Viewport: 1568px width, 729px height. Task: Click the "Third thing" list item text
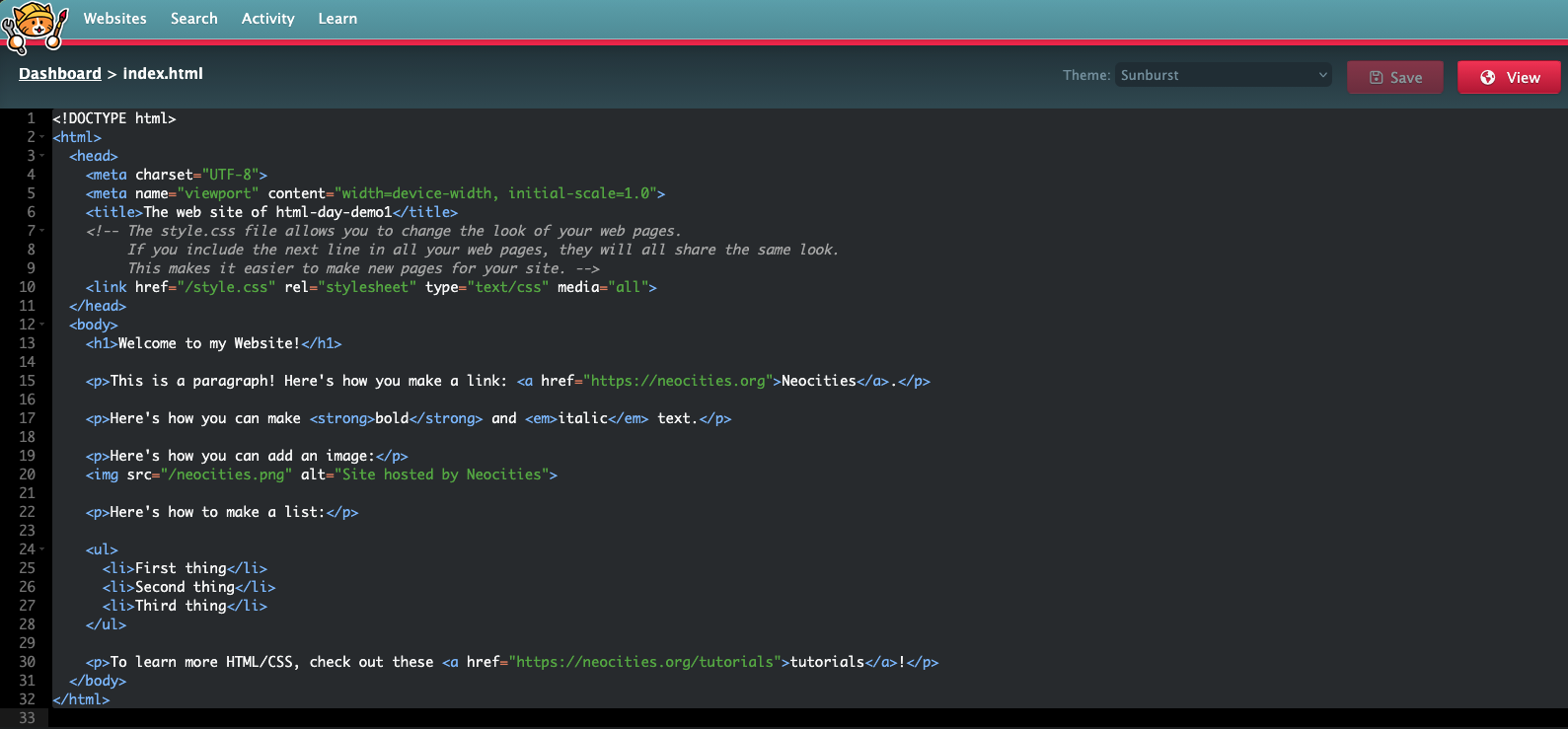click(181, 606)
